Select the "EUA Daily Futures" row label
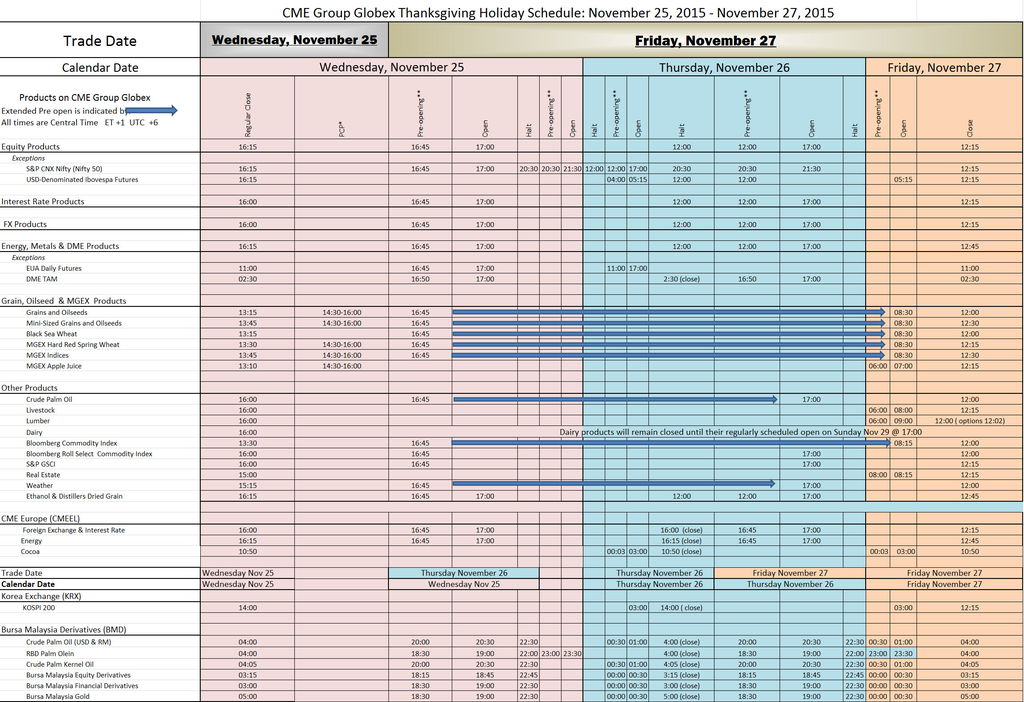Viewport: 1024px width, 702px height. click(x=54, y=268)
